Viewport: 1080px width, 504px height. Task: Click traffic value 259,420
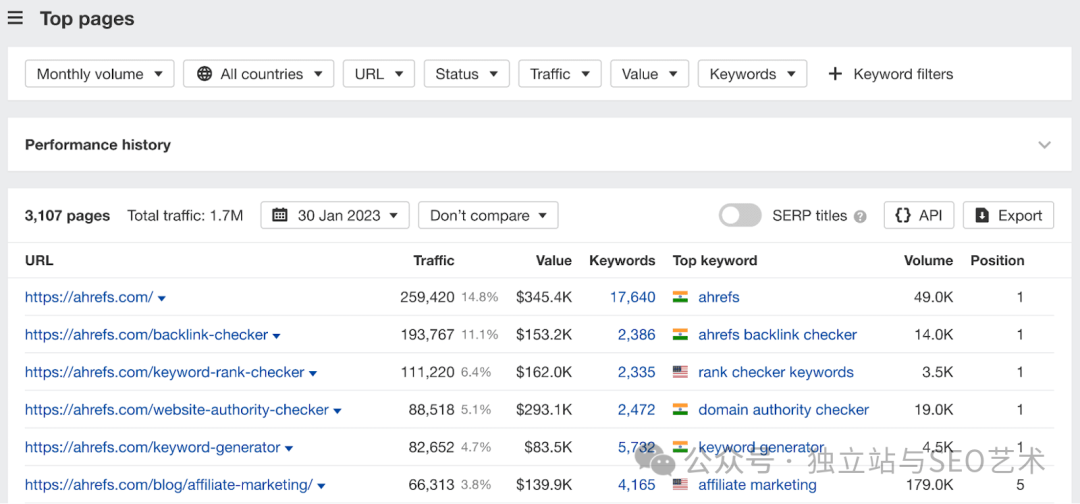[427, 297]
